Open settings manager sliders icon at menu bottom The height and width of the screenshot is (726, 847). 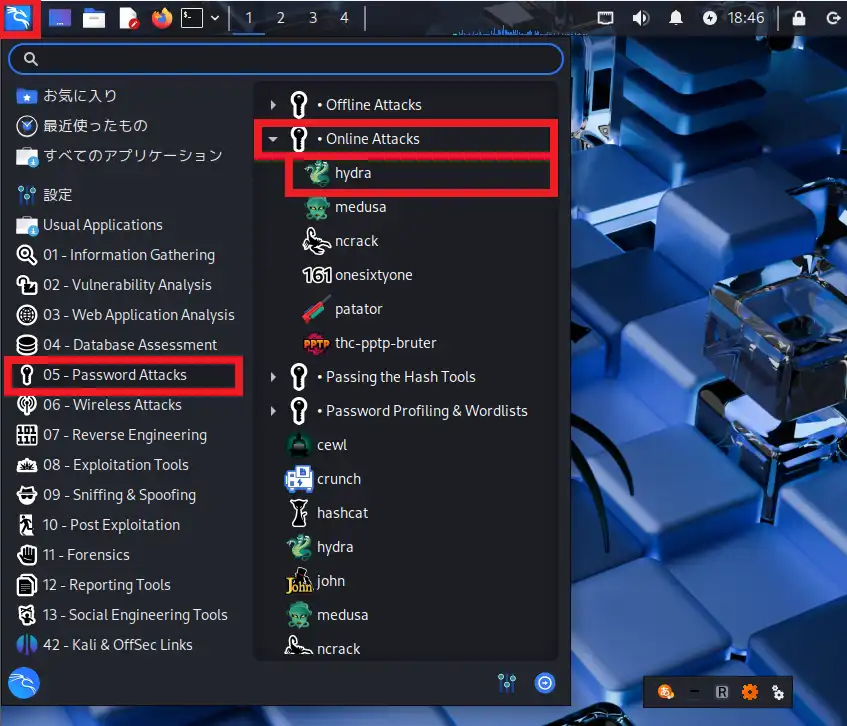tap(507, 683)
